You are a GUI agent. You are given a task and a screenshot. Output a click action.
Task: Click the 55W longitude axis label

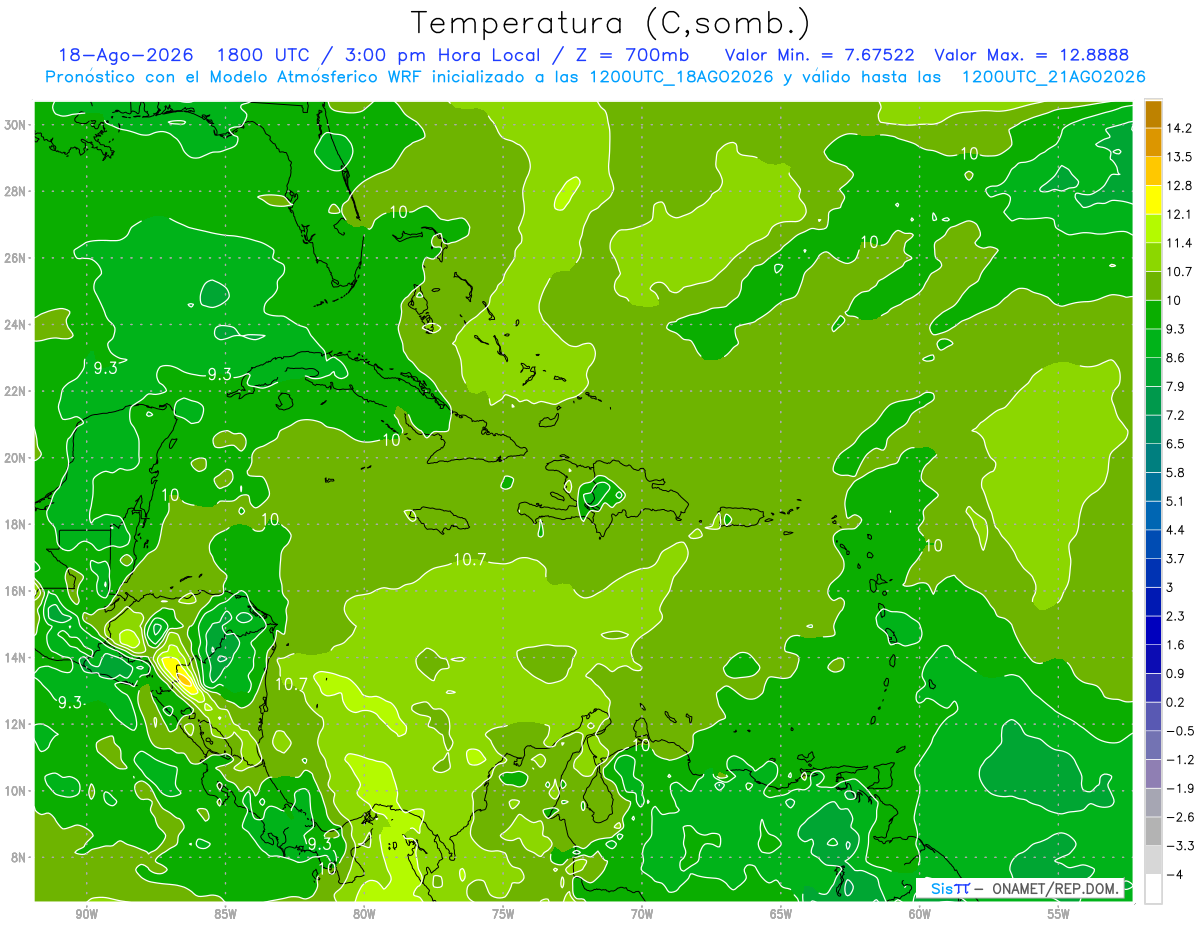1059,914
